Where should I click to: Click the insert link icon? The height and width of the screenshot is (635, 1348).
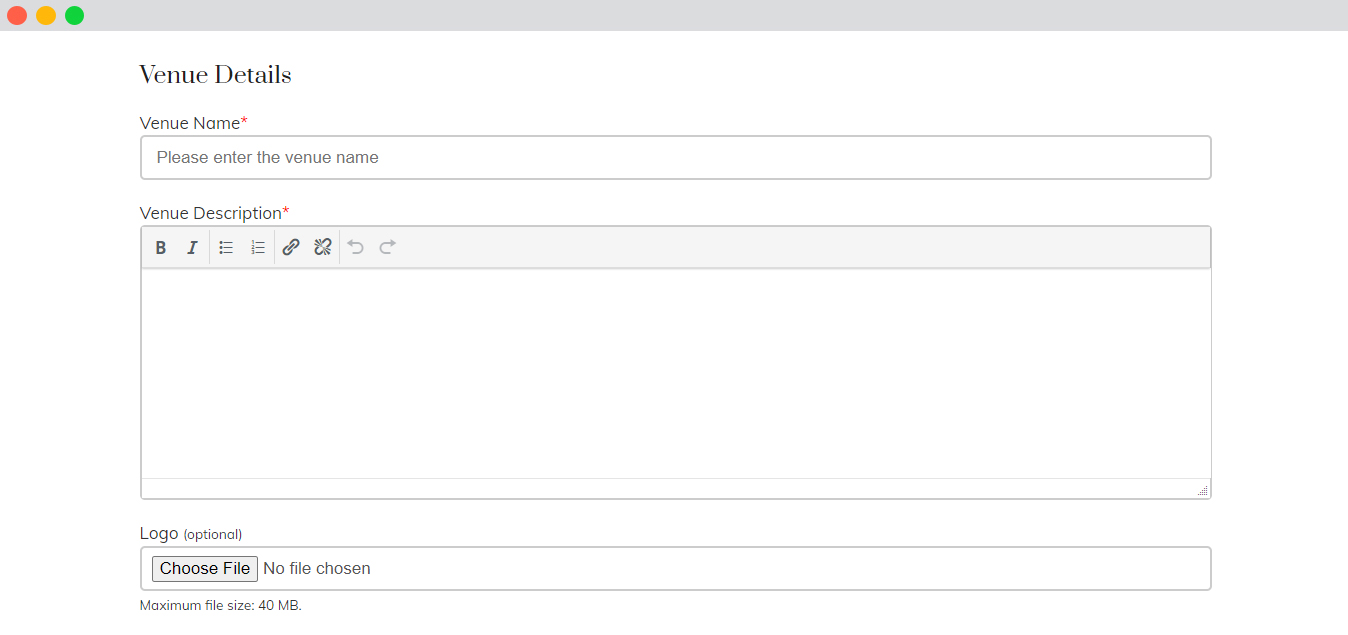pos(291,247)
